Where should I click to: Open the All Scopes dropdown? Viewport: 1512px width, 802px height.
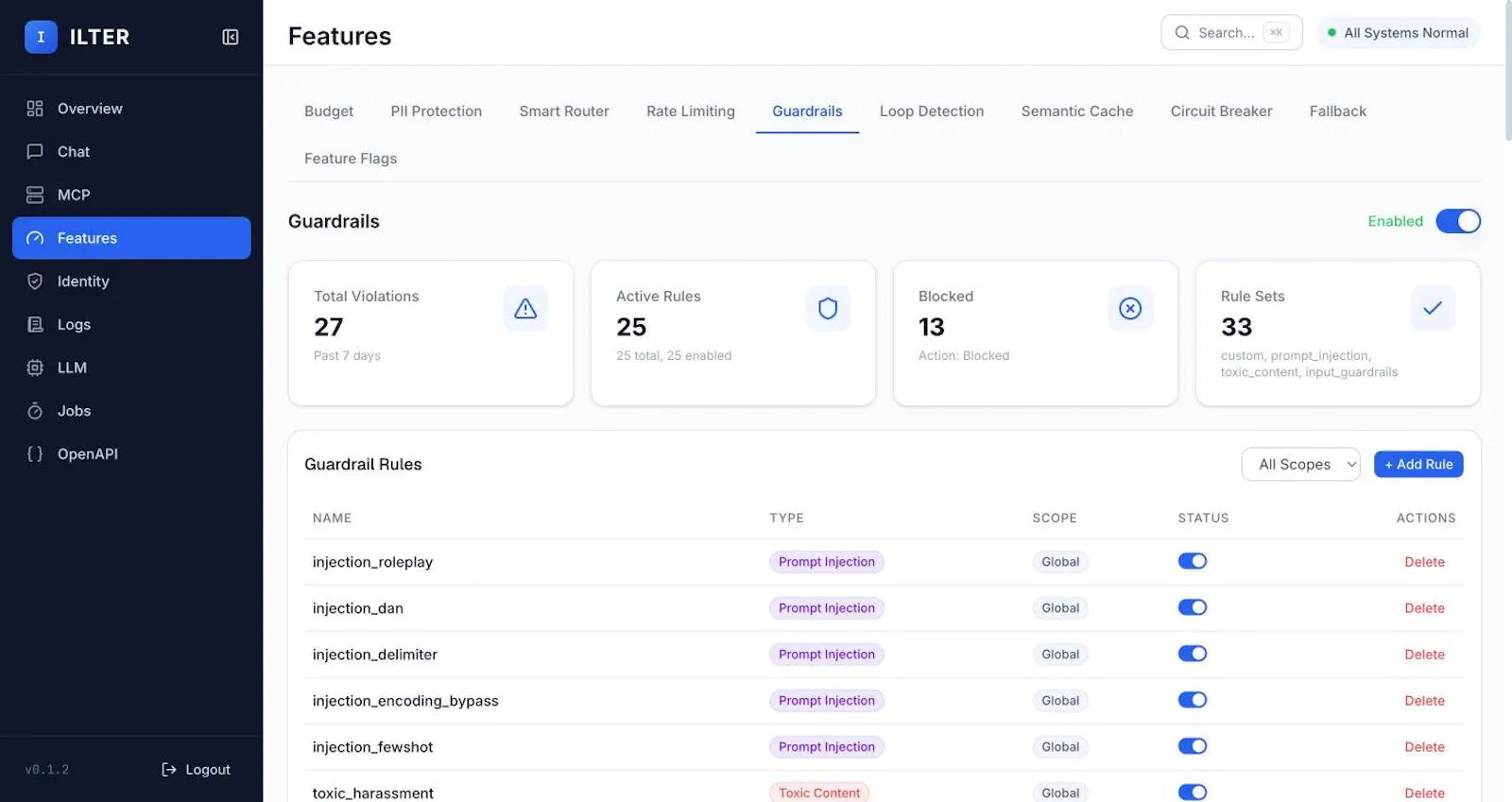click(1300, 465)
